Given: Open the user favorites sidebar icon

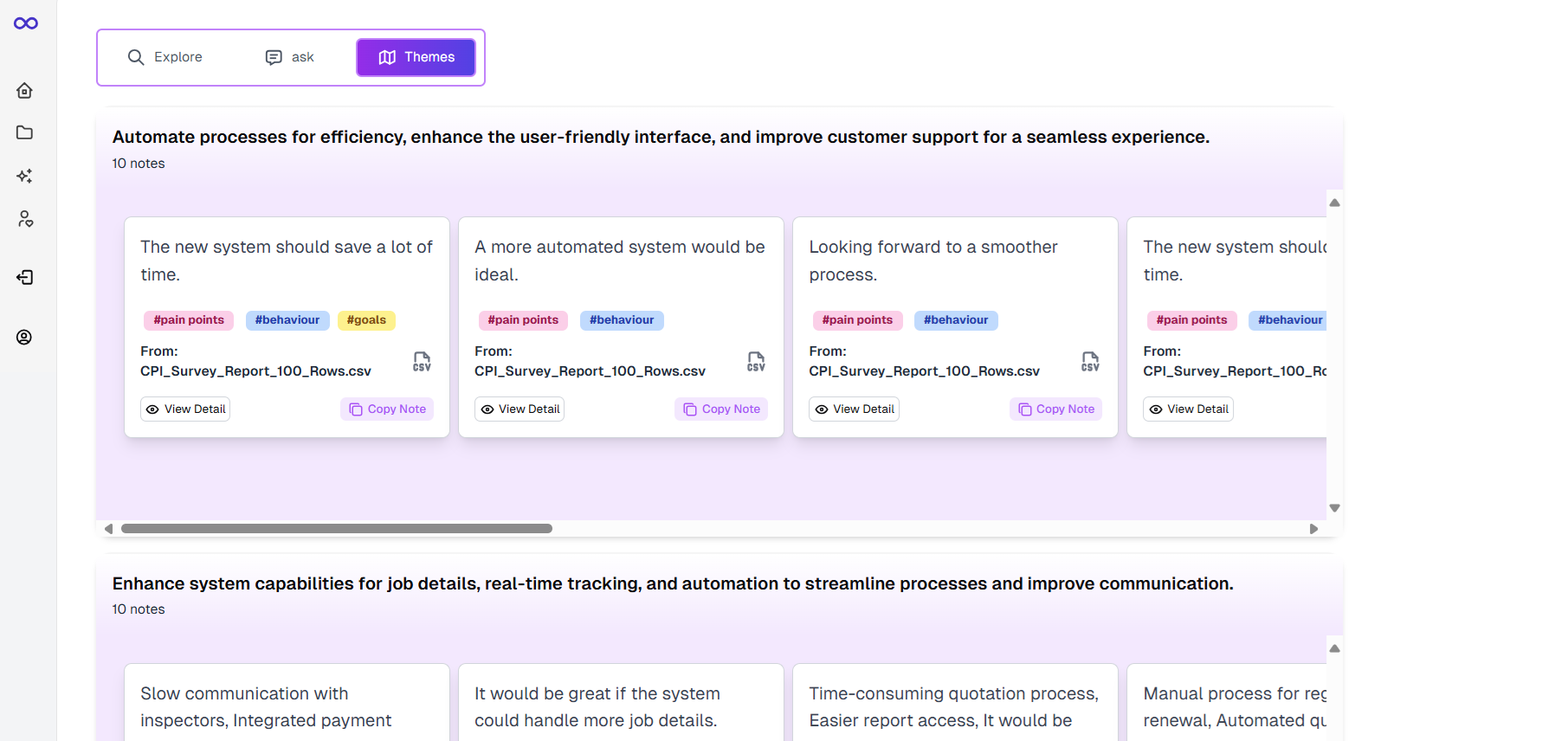Looking at the screenshot, I should [x=25, y=219].
